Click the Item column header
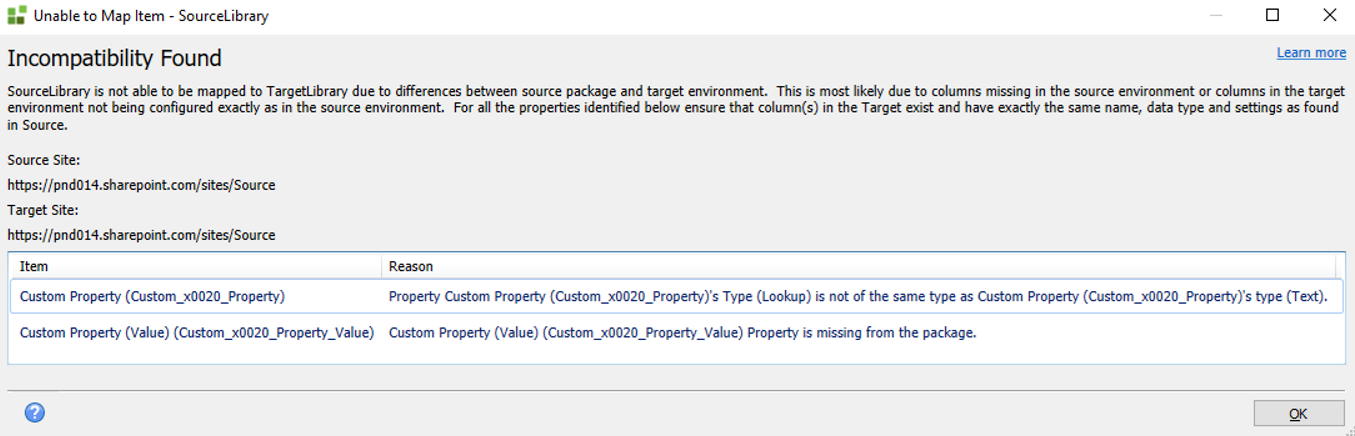Screen dimensions: 1355x436 point(34,267)
